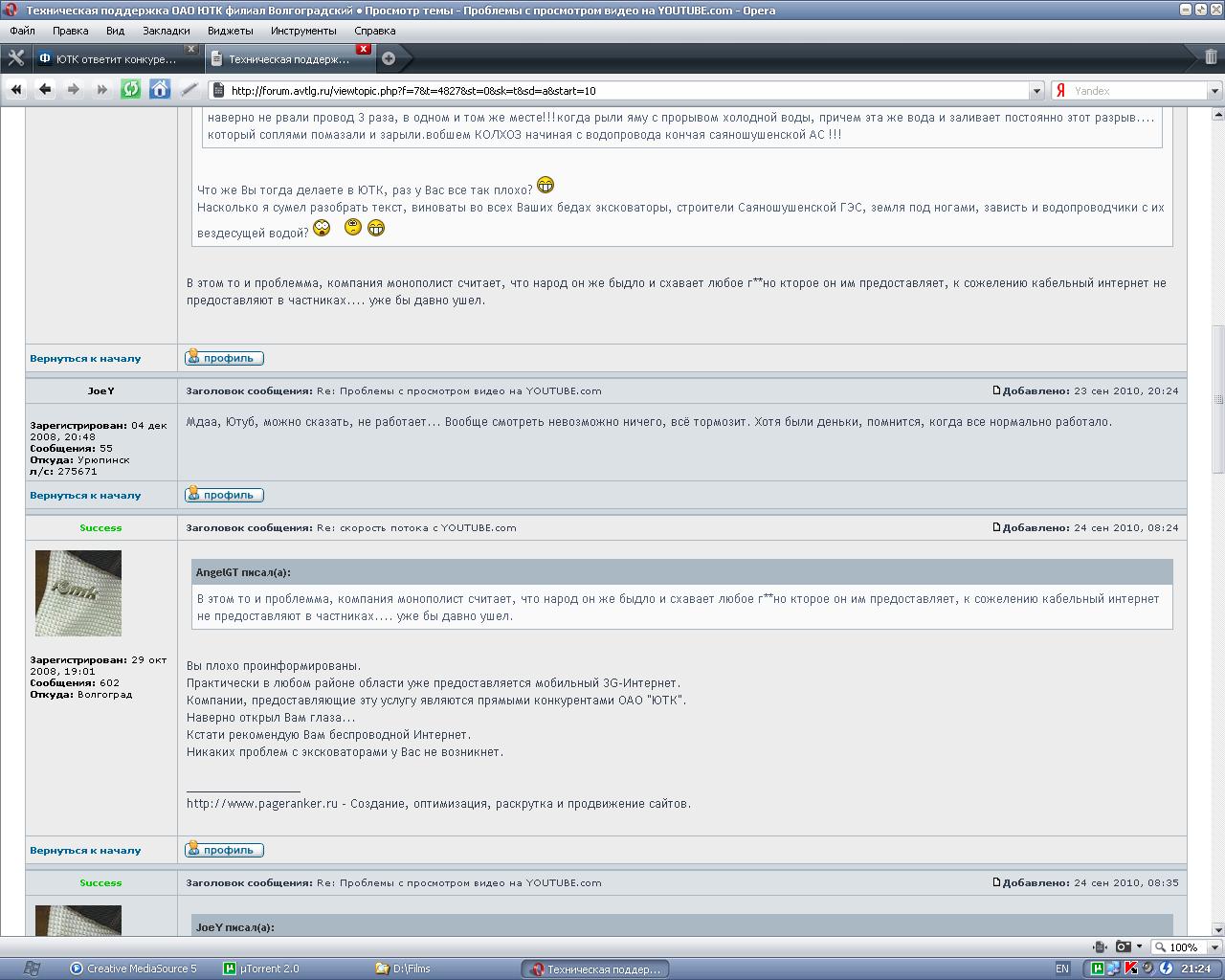
Task: Expand the Yandex search dropdown arrow
Action: point(1214,91)
